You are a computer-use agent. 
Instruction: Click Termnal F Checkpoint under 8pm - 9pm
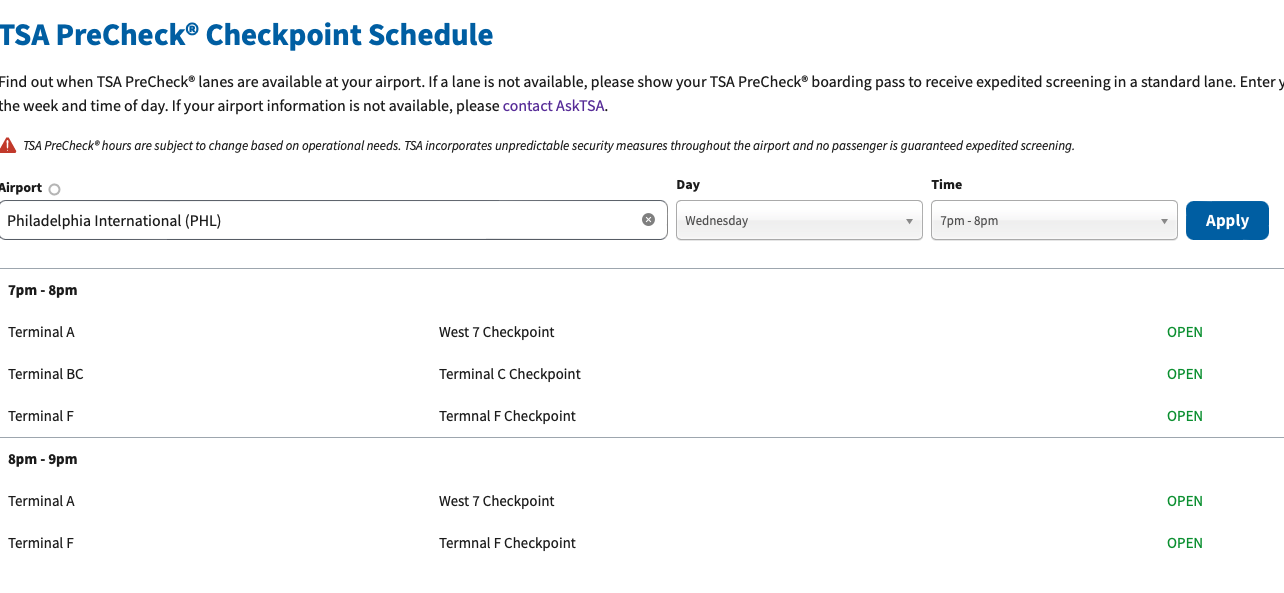507,543
